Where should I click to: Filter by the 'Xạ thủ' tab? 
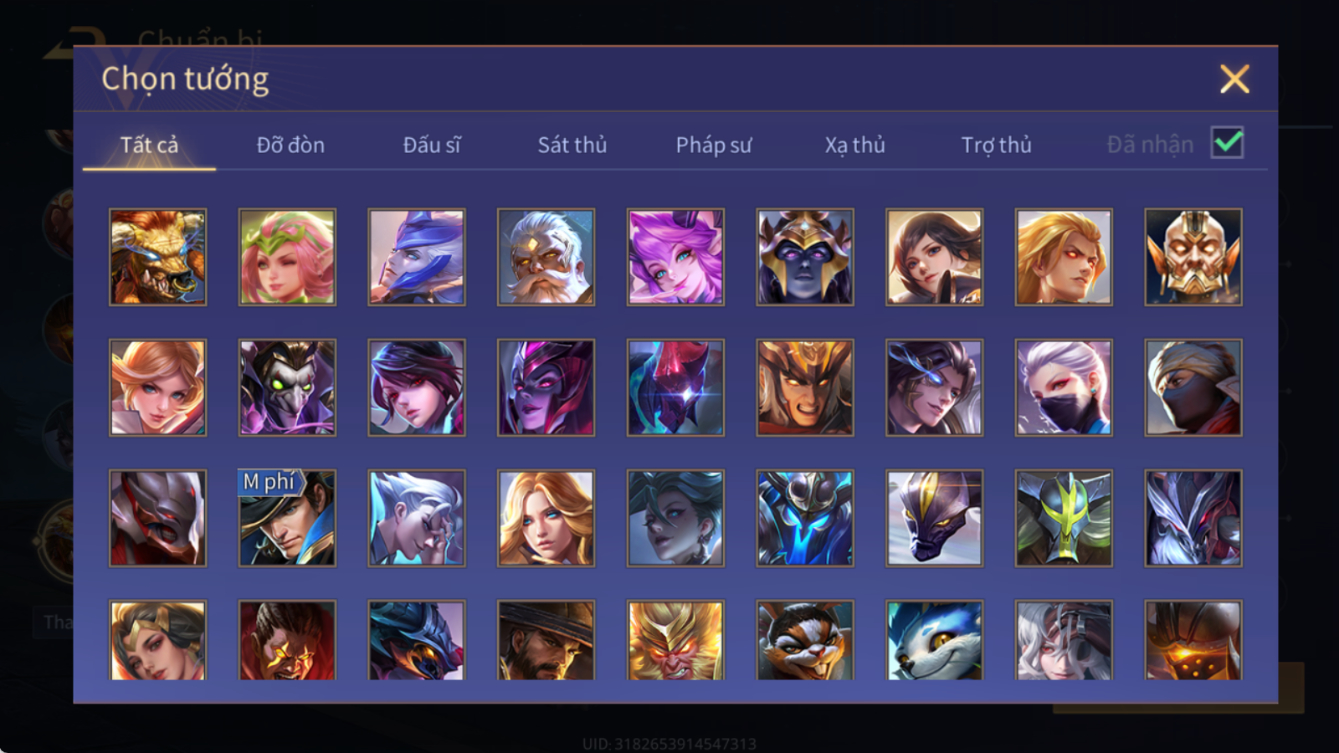click(855, 145)
